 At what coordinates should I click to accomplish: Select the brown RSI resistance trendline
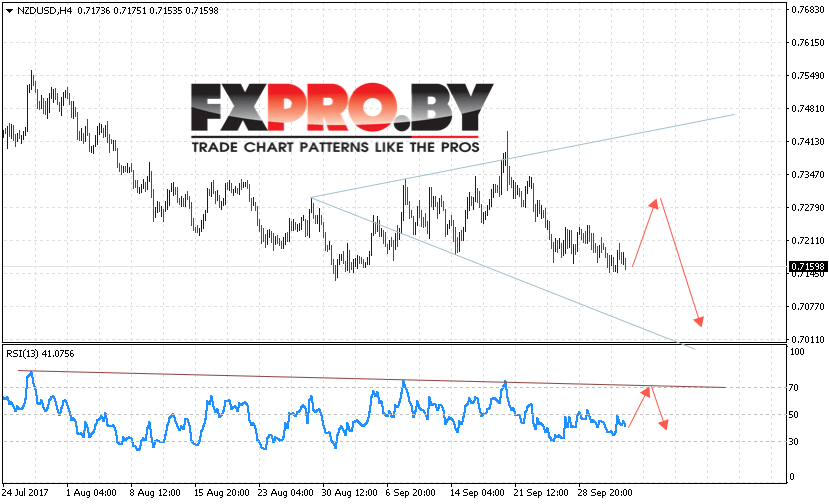tap(370, 379)
